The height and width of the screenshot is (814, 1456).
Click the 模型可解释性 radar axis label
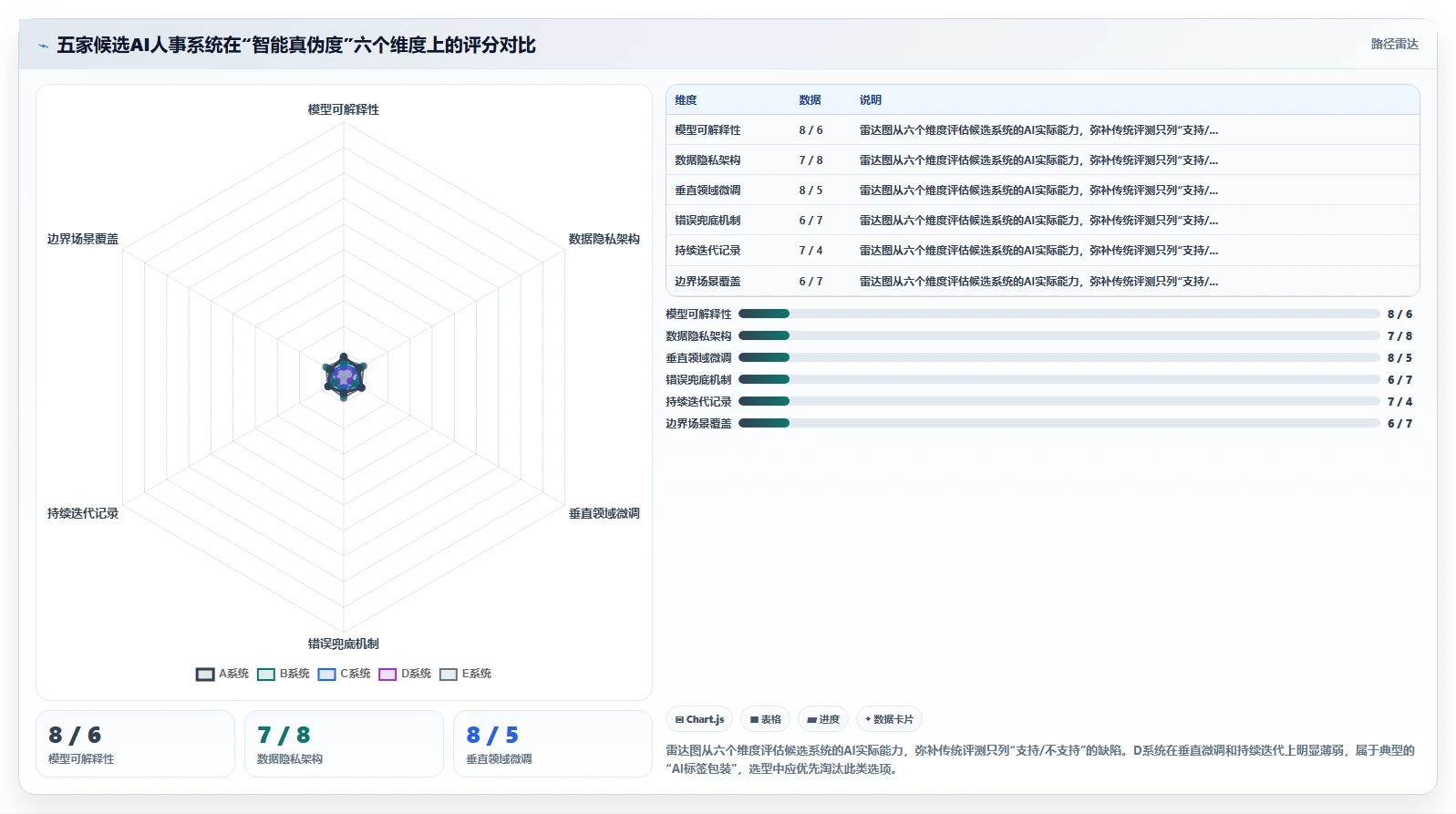(344, 109)
